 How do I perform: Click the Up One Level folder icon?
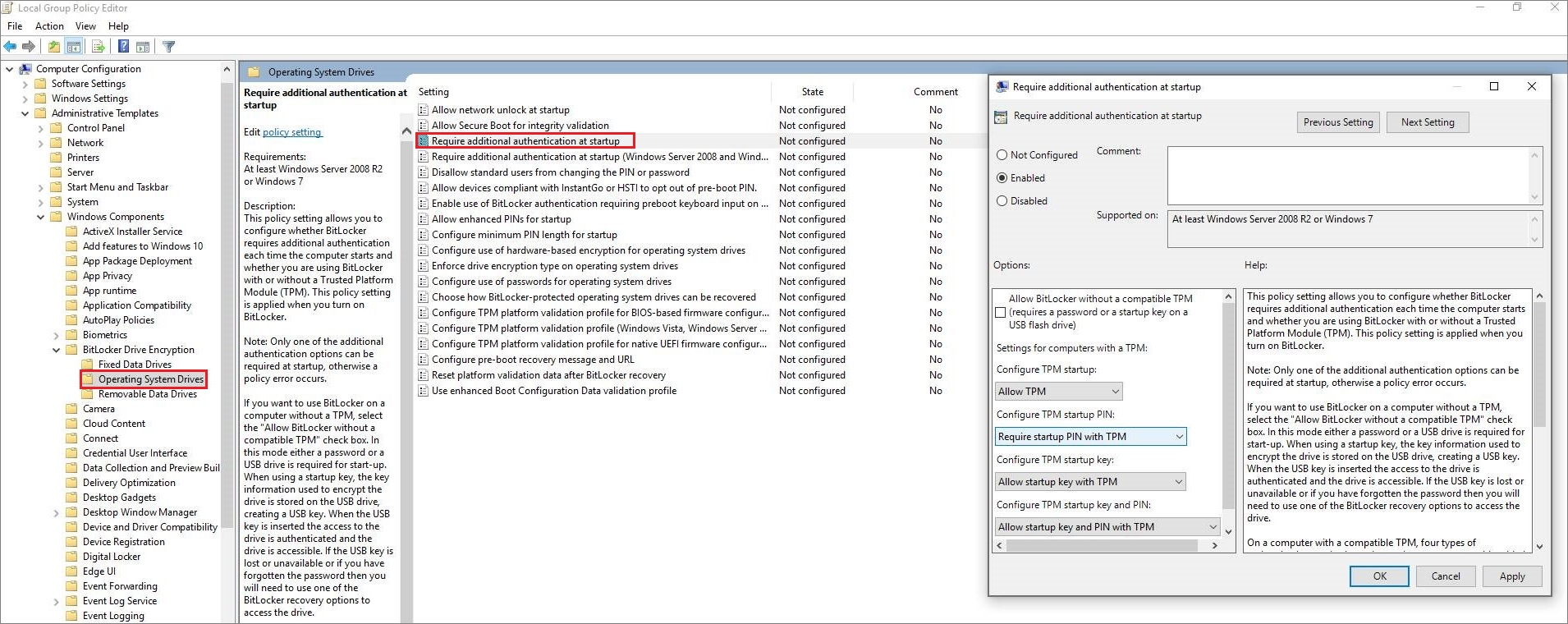pyautogui.click(x=54, y=47)
